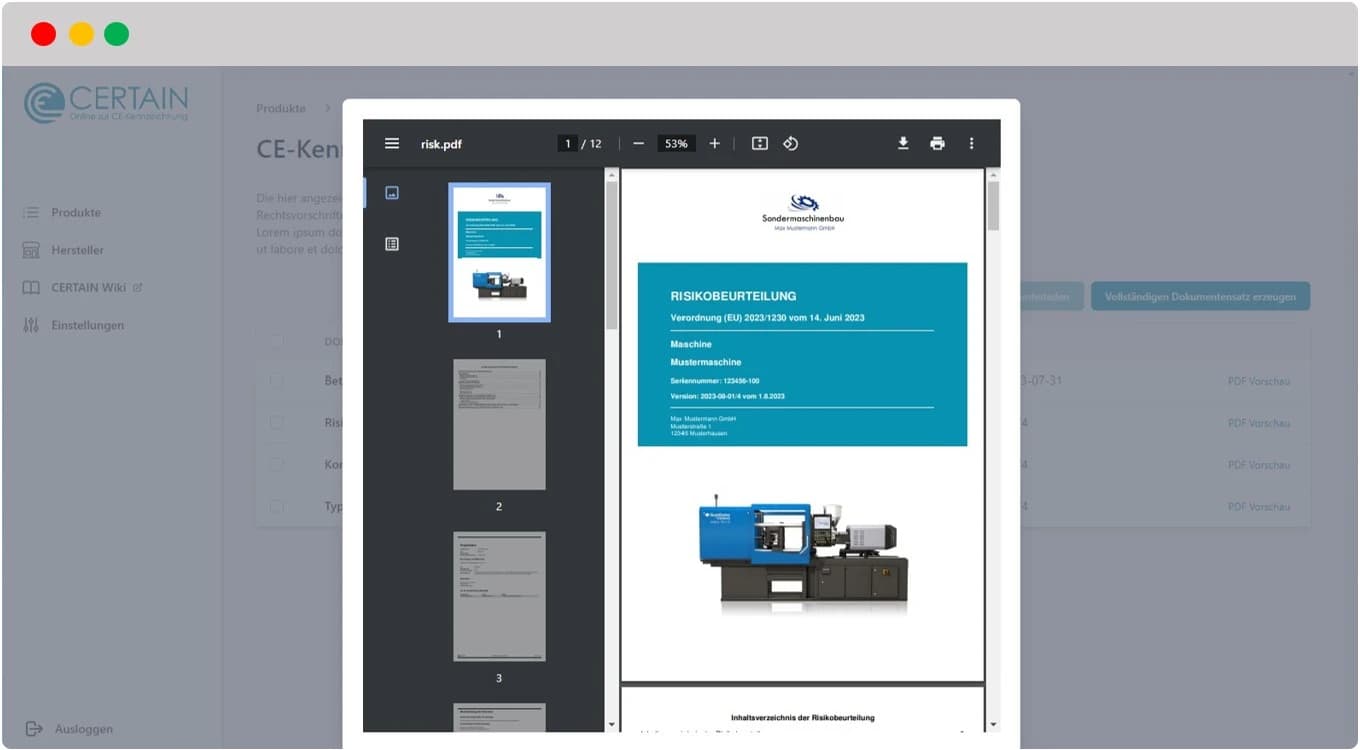This screenshot has width=1360, height=750.
Task: Toggle the checkbox in the Bet... row
Action: click(x=276, y=381)
